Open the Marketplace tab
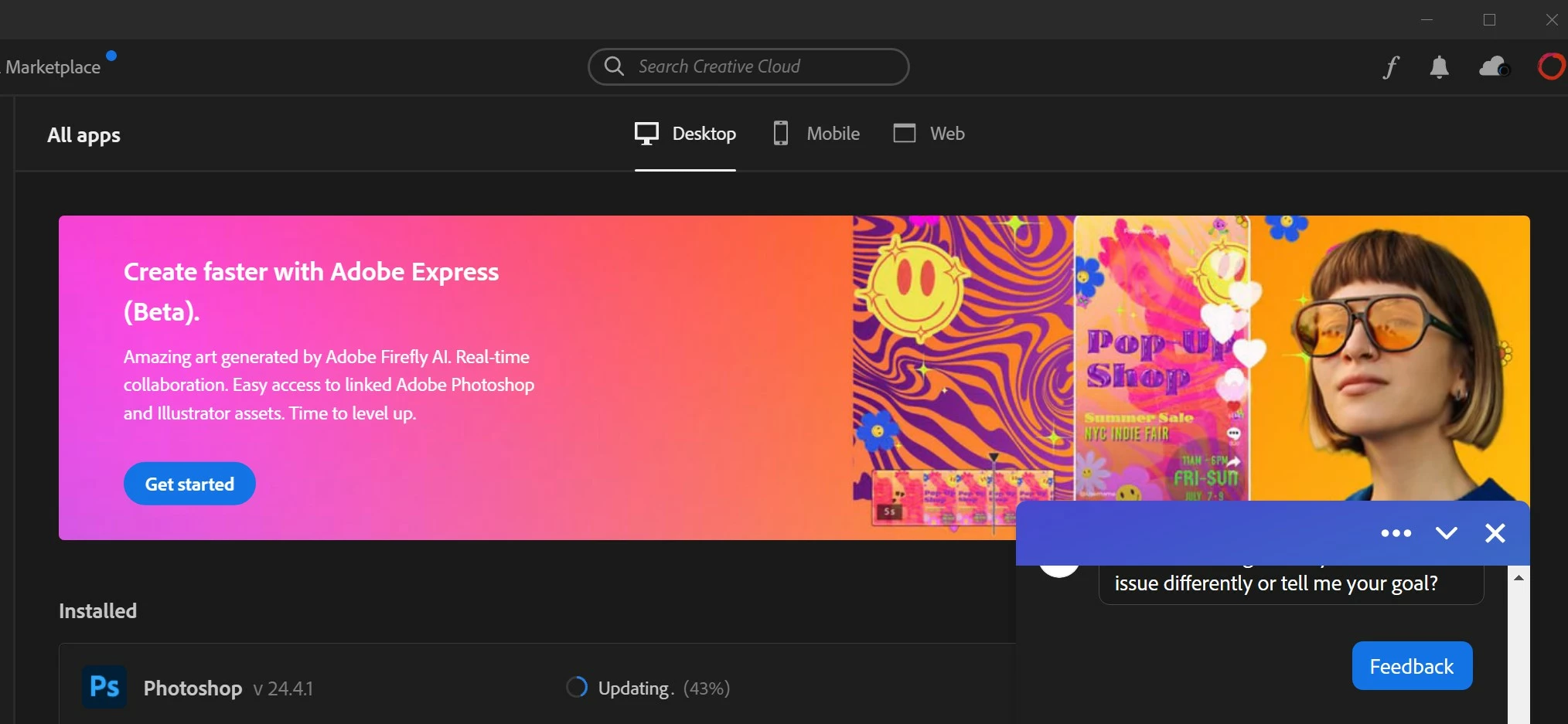Viewport: 1568px width, 724px height. (x=53, y=67)
